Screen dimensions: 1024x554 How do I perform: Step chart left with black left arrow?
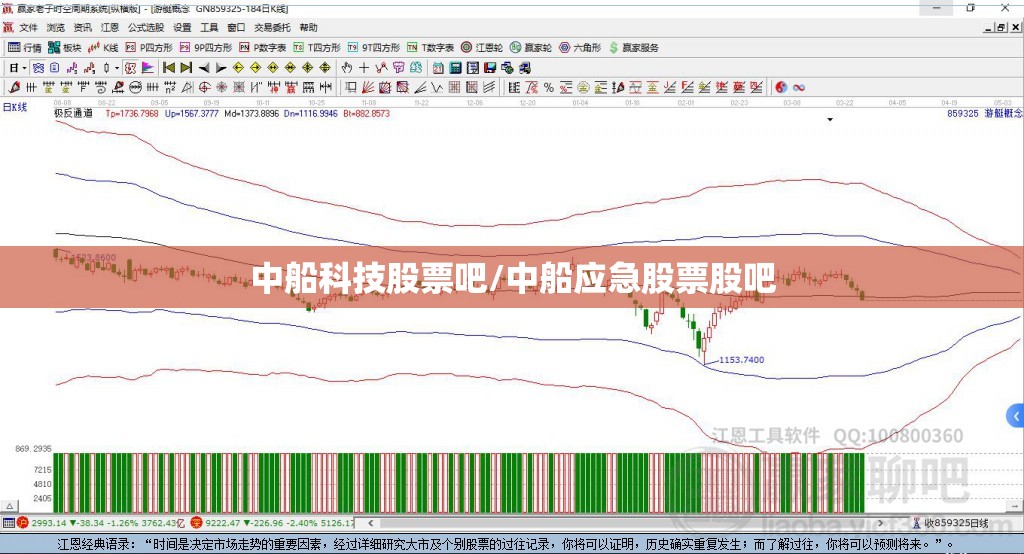coord(204,68)
